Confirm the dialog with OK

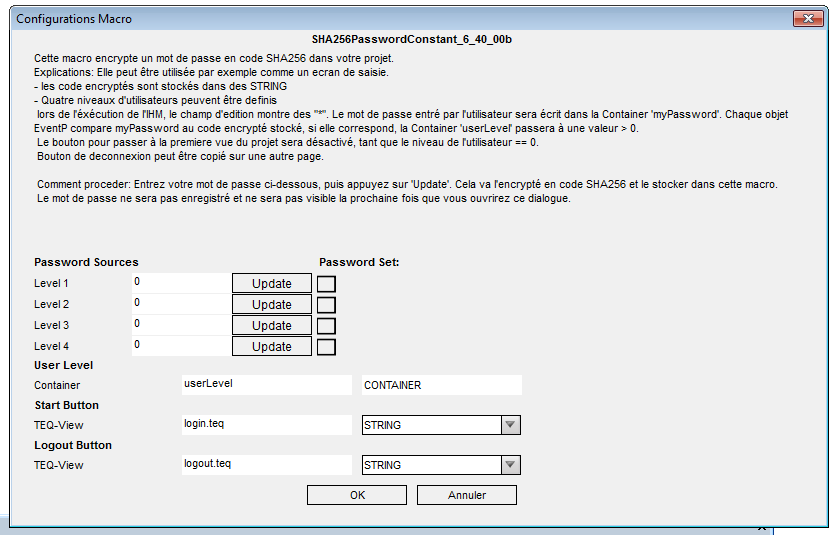pyautogui.click(x=357, y=495)
